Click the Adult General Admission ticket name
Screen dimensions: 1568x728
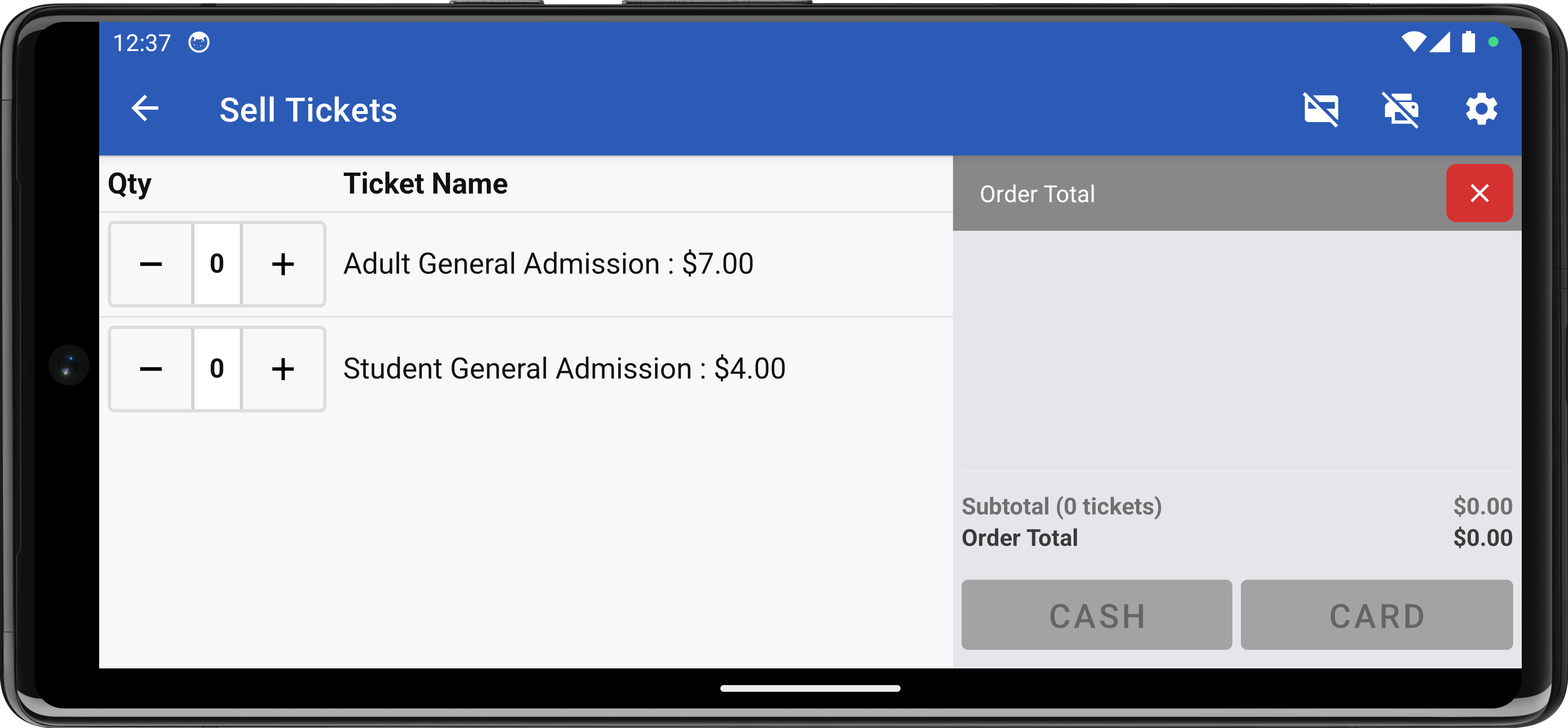(x=548, y=264)
